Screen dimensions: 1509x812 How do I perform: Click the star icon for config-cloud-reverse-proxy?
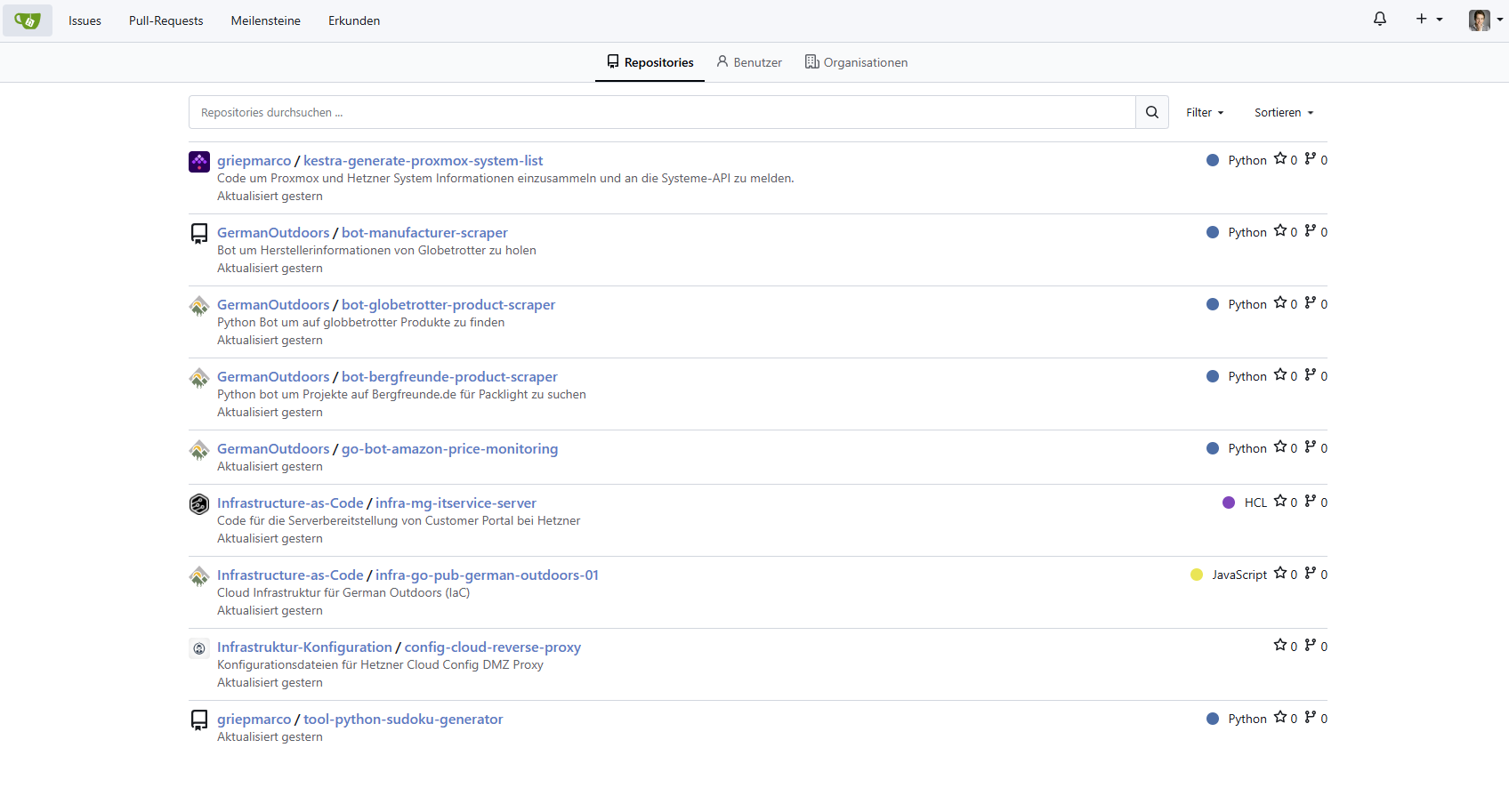pyautogui.click(x=1280, y=645)
